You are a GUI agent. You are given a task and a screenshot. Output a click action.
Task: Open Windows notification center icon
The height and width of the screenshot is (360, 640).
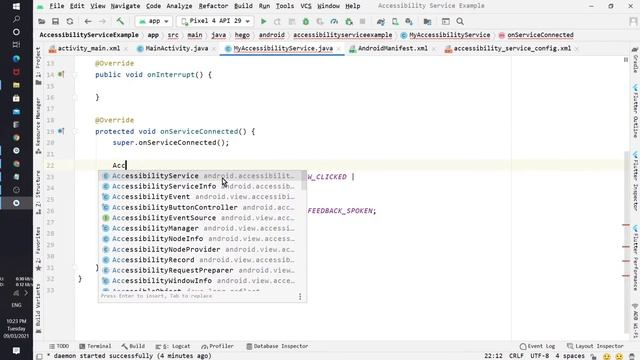click(16, 351)
